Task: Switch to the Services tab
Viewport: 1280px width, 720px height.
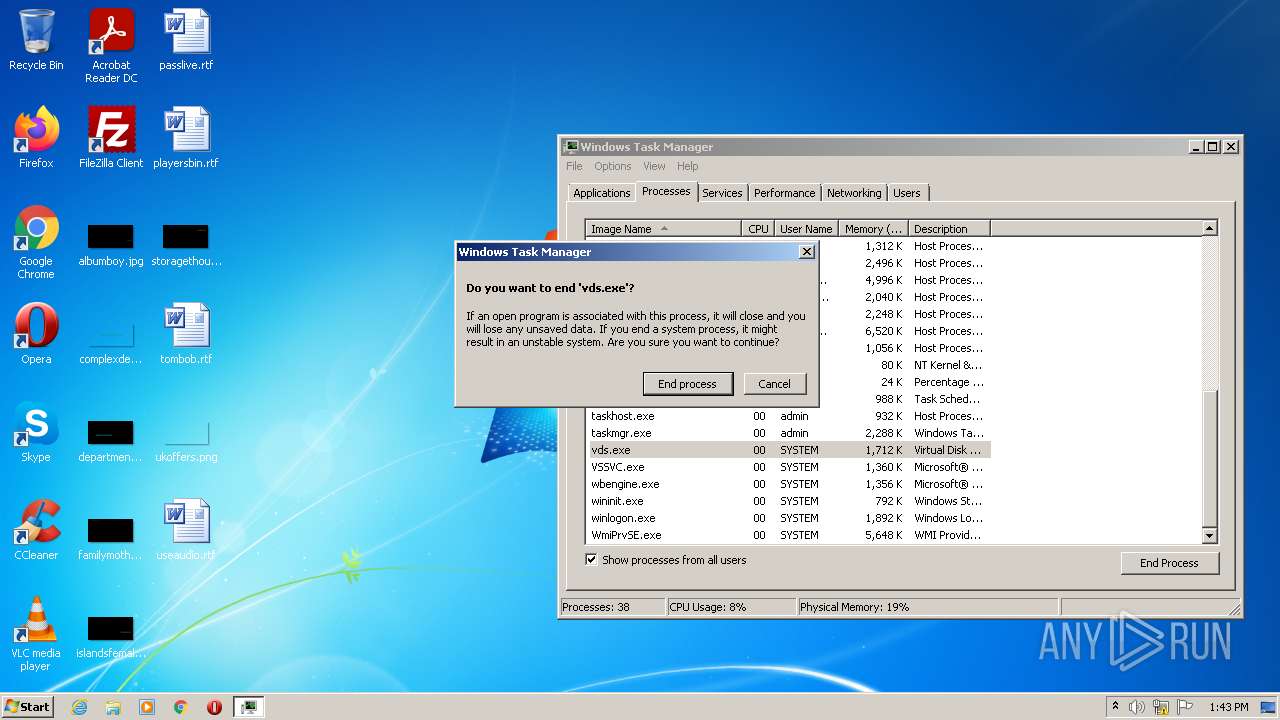Action: (722, 193)
